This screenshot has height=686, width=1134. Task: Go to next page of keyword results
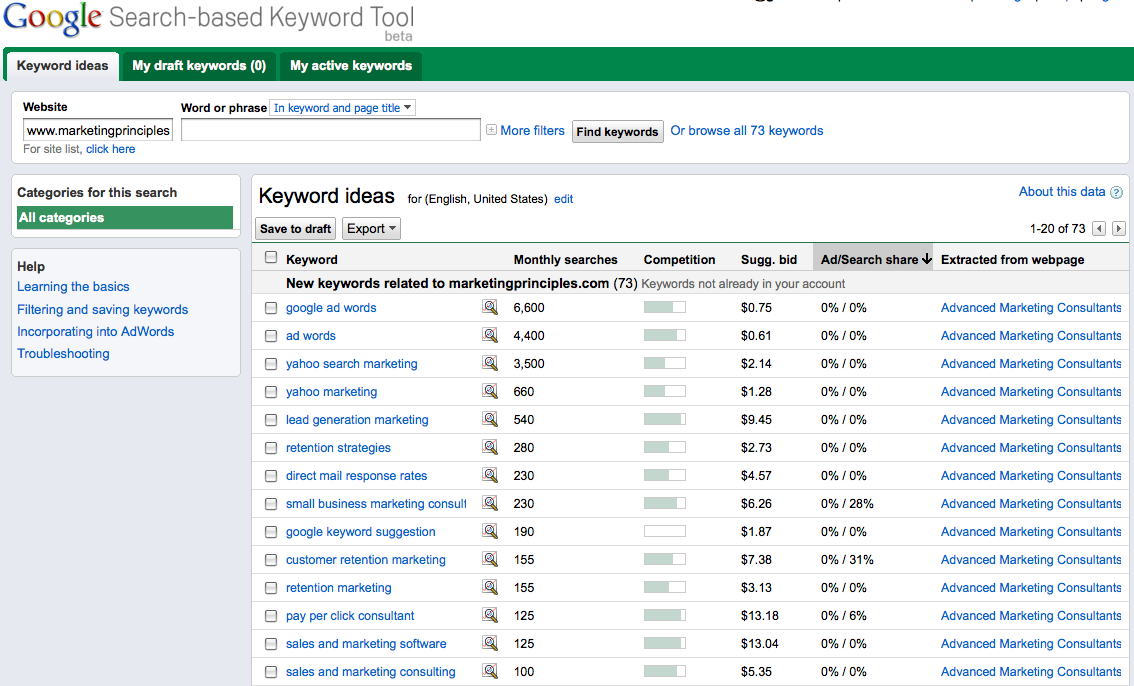click(x=1118, y=229)
